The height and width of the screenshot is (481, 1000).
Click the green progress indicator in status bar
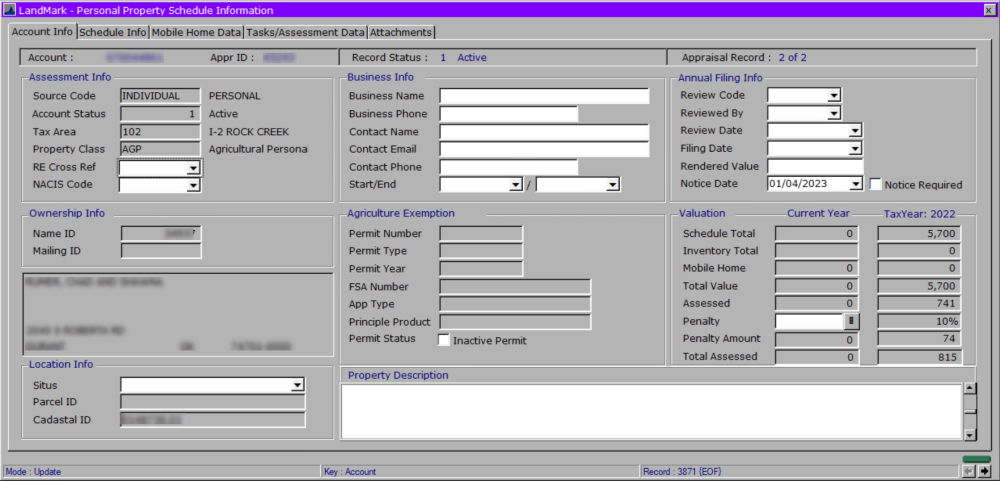976,459
